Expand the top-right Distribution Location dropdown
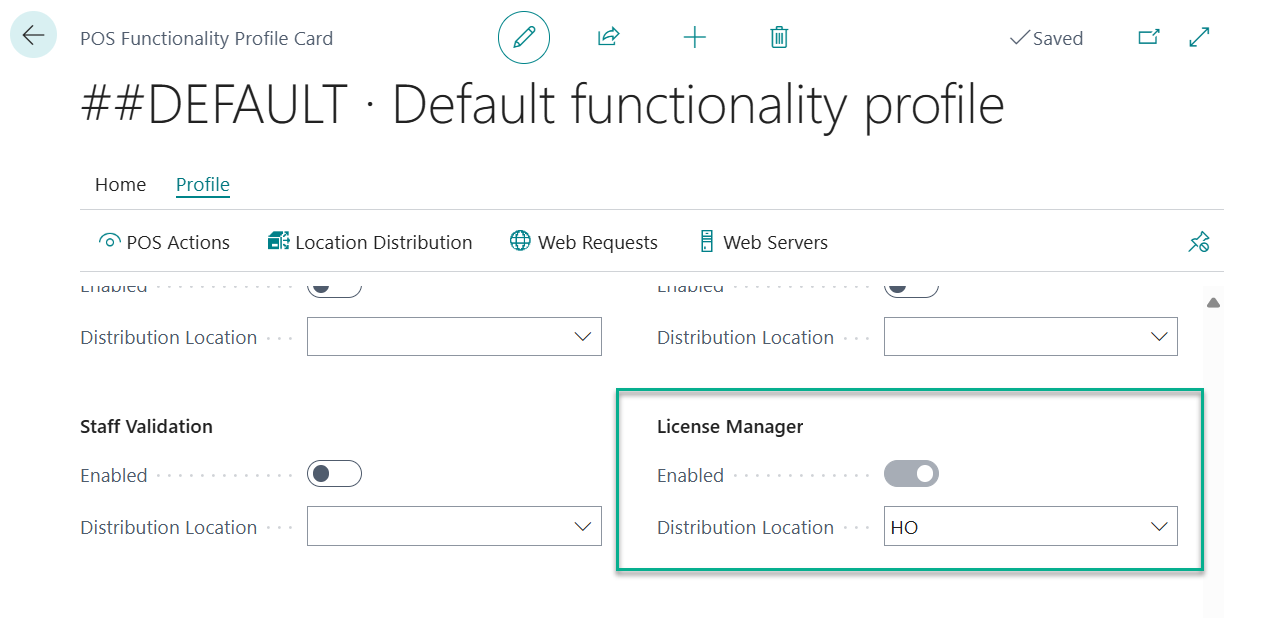The width and height of the screenshot is (1262, 618). coord(1159,337)
